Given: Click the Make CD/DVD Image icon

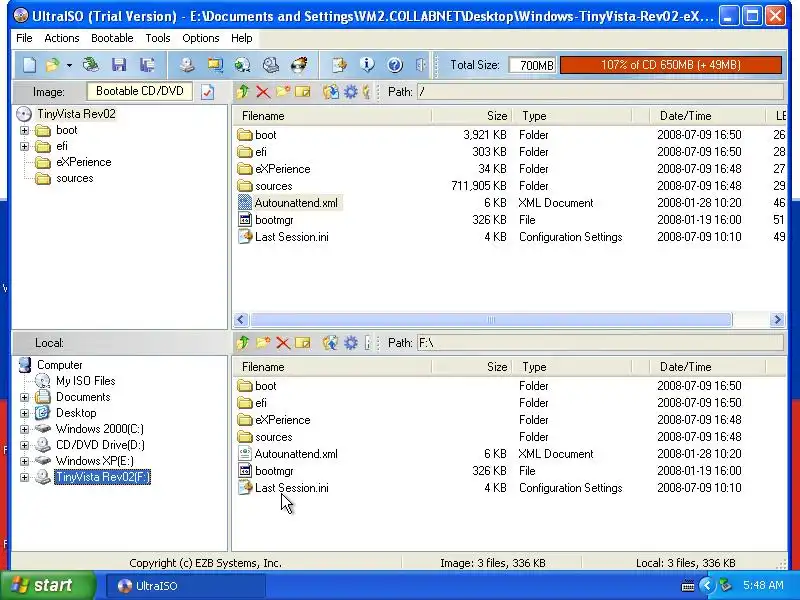Looking at the screenshot, I should coord(187,65).
